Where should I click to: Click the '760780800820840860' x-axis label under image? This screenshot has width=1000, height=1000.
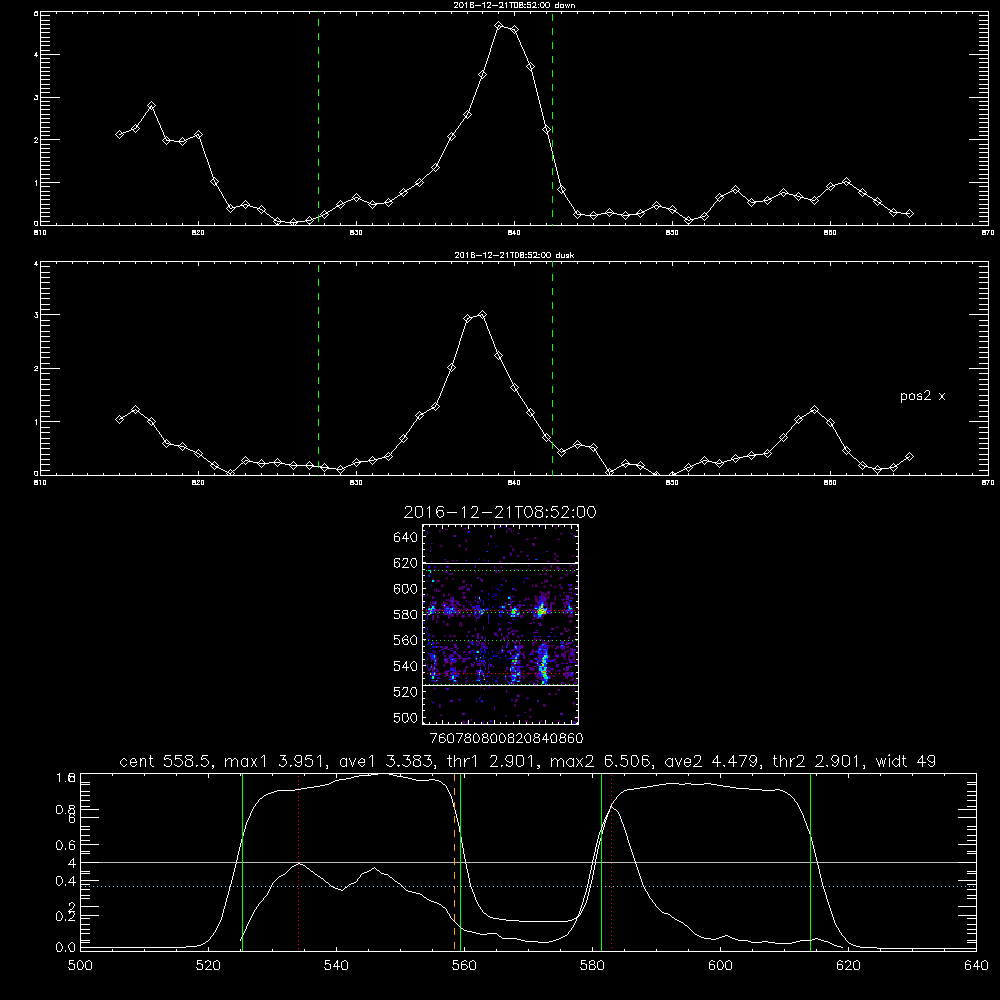tap(506, 739)
